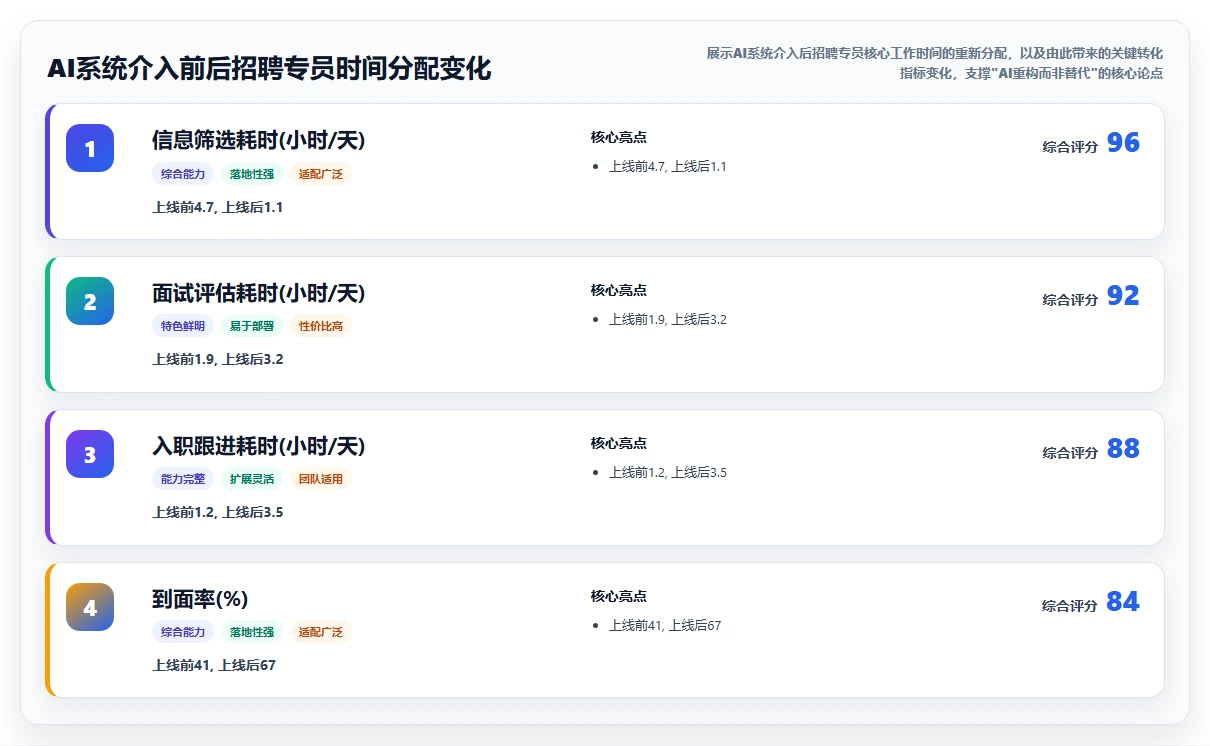Click 综合评分 label beside score 88

(1070, 453)
